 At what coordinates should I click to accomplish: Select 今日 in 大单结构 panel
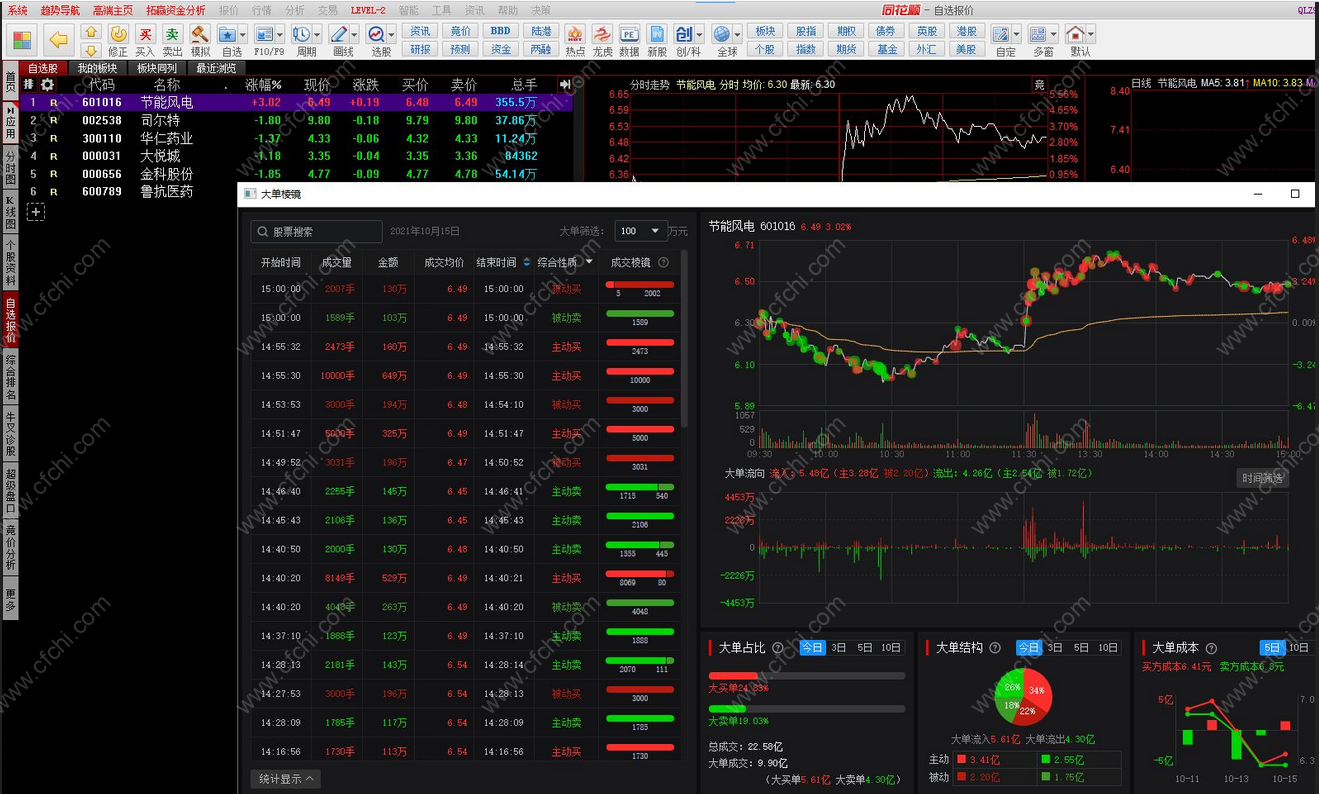pos(1029,648)
